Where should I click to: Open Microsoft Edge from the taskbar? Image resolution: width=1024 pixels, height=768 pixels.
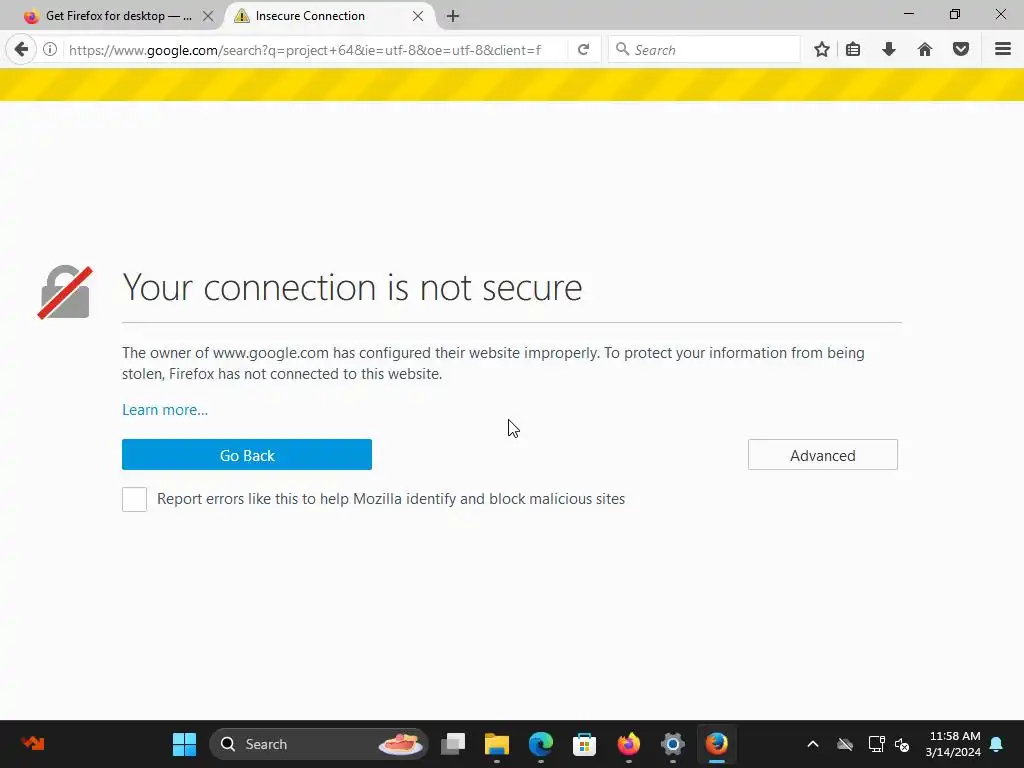click(541, 744)
